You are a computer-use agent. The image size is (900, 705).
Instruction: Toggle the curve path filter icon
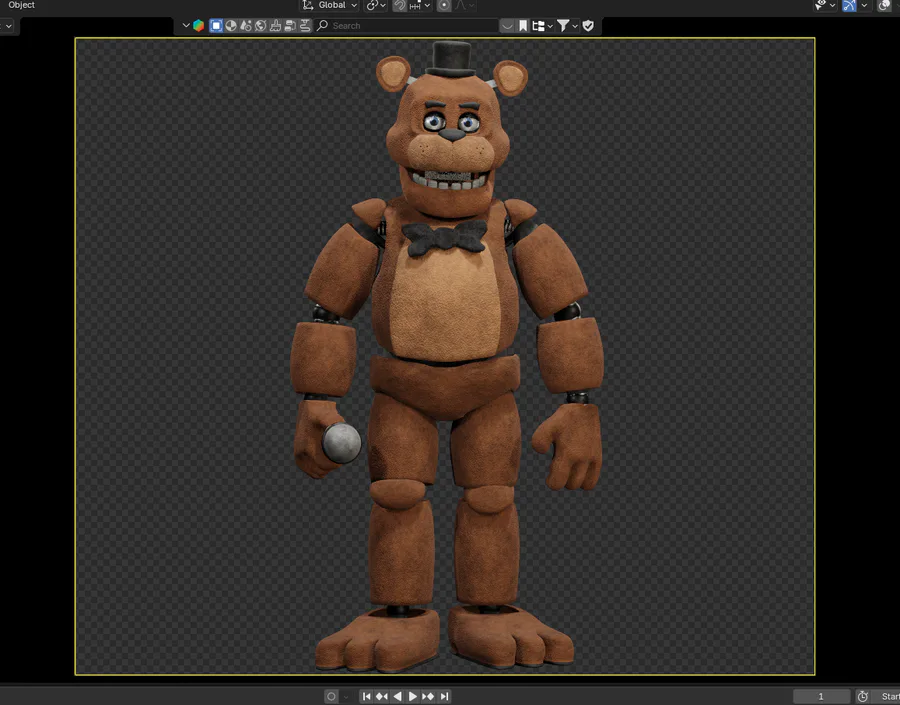[305, 25]
